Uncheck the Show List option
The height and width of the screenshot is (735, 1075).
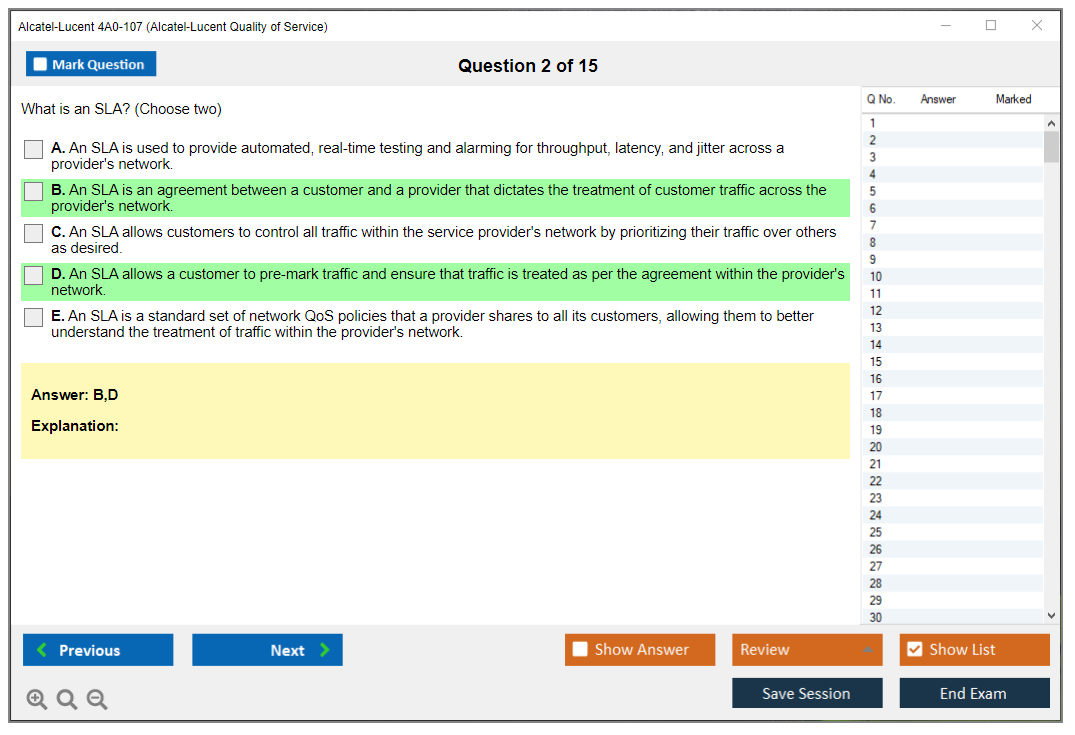click(914, 650)
